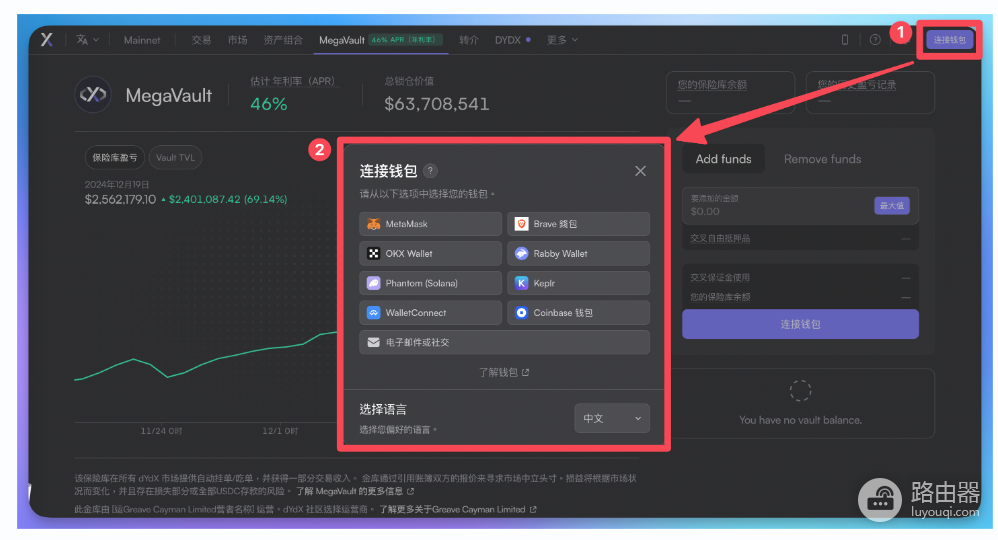The height and width of the screenshot is (540, 998).
Task: Open the 资产组合 nav tab
Action: [x=283, y=40]
